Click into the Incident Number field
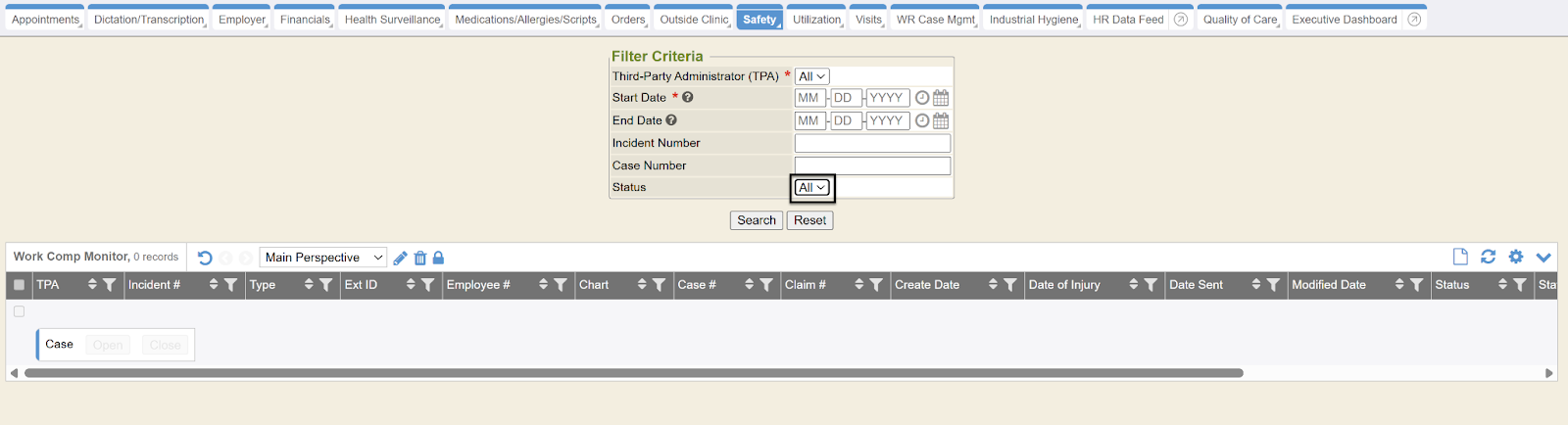This screenshot has height=425, width=1568. 872,143
